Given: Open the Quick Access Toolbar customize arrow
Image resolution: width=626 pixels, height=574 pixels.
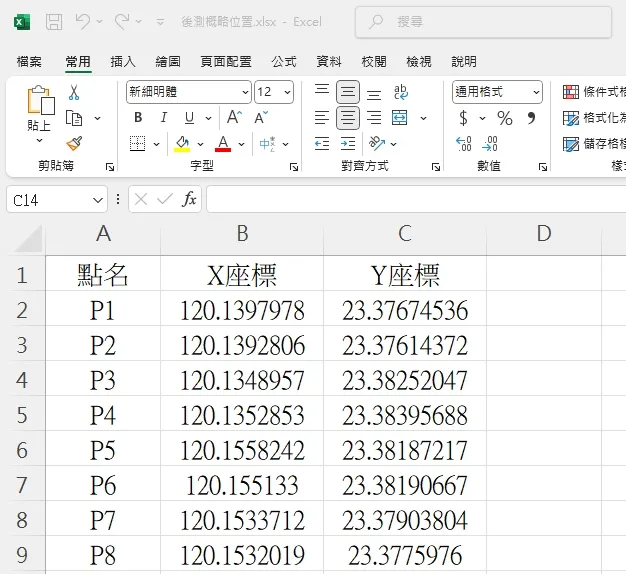Looking at the screenshot, I should pos(160,22).
